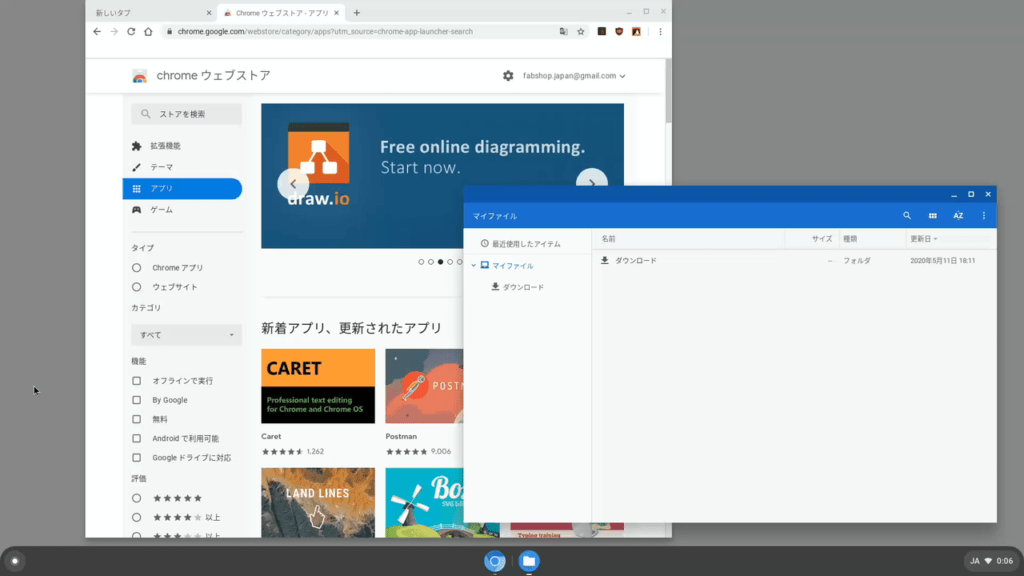Click the Chrome forward arrow
This screenshot has width=1024, height=576.
tap(114, 31)
